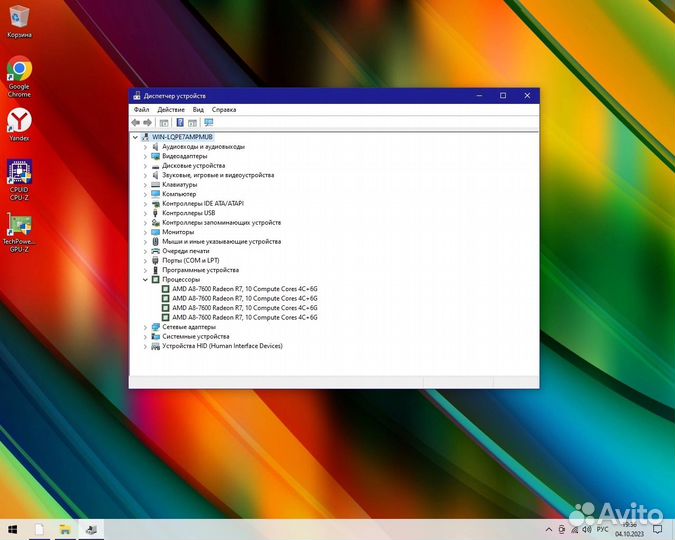Expand the Компьютер node

tap(145, 194)
